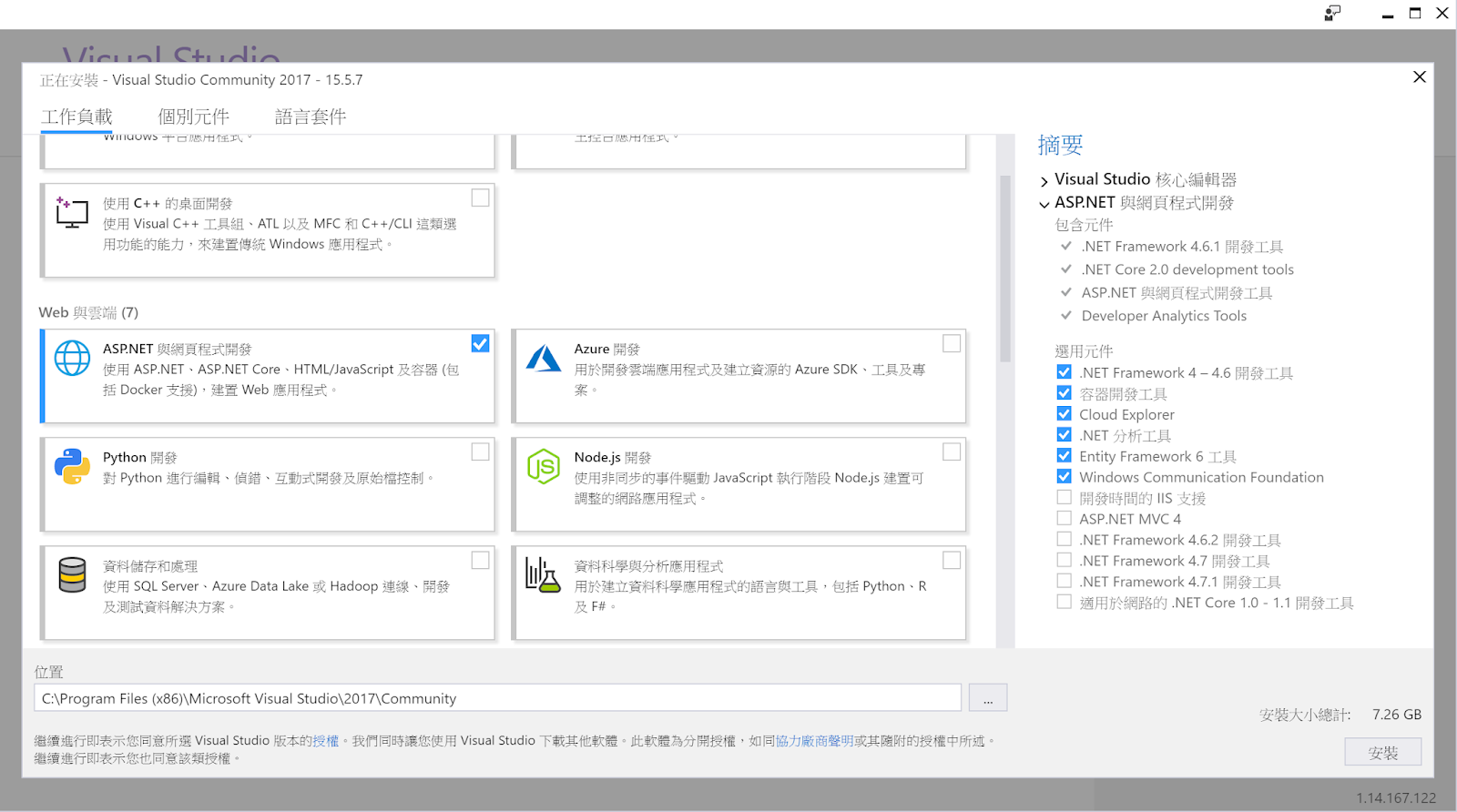Check the 資料儲存和處理 workload
This screenshot has width=1457, height=812.
(480, 560)
